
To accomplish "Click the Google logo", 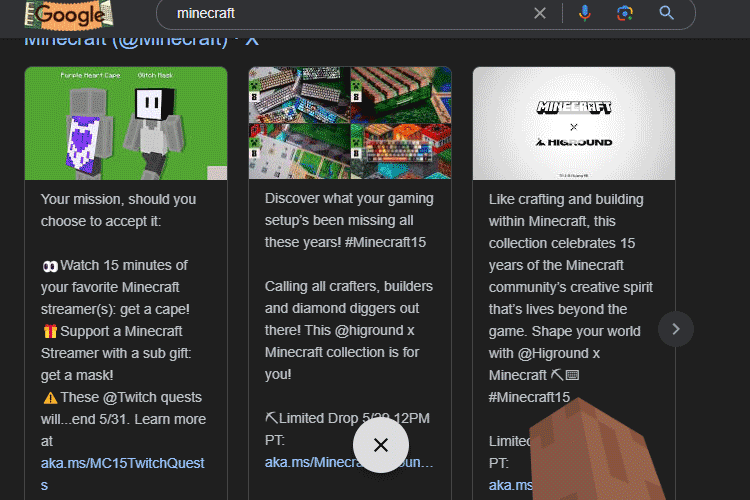I will pyautogui.click(x=69, y=14).
